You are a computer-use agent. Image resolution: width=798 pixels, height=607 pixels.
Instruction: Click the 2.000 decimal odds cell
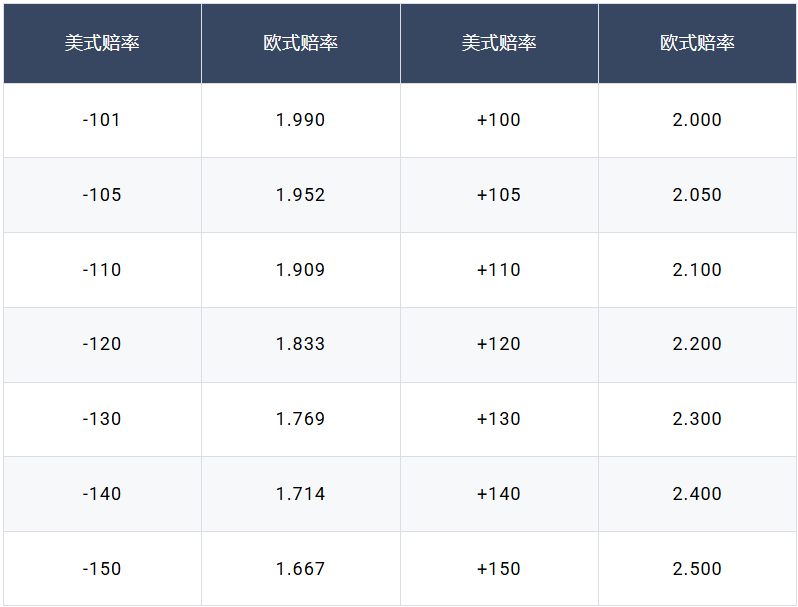697,120
